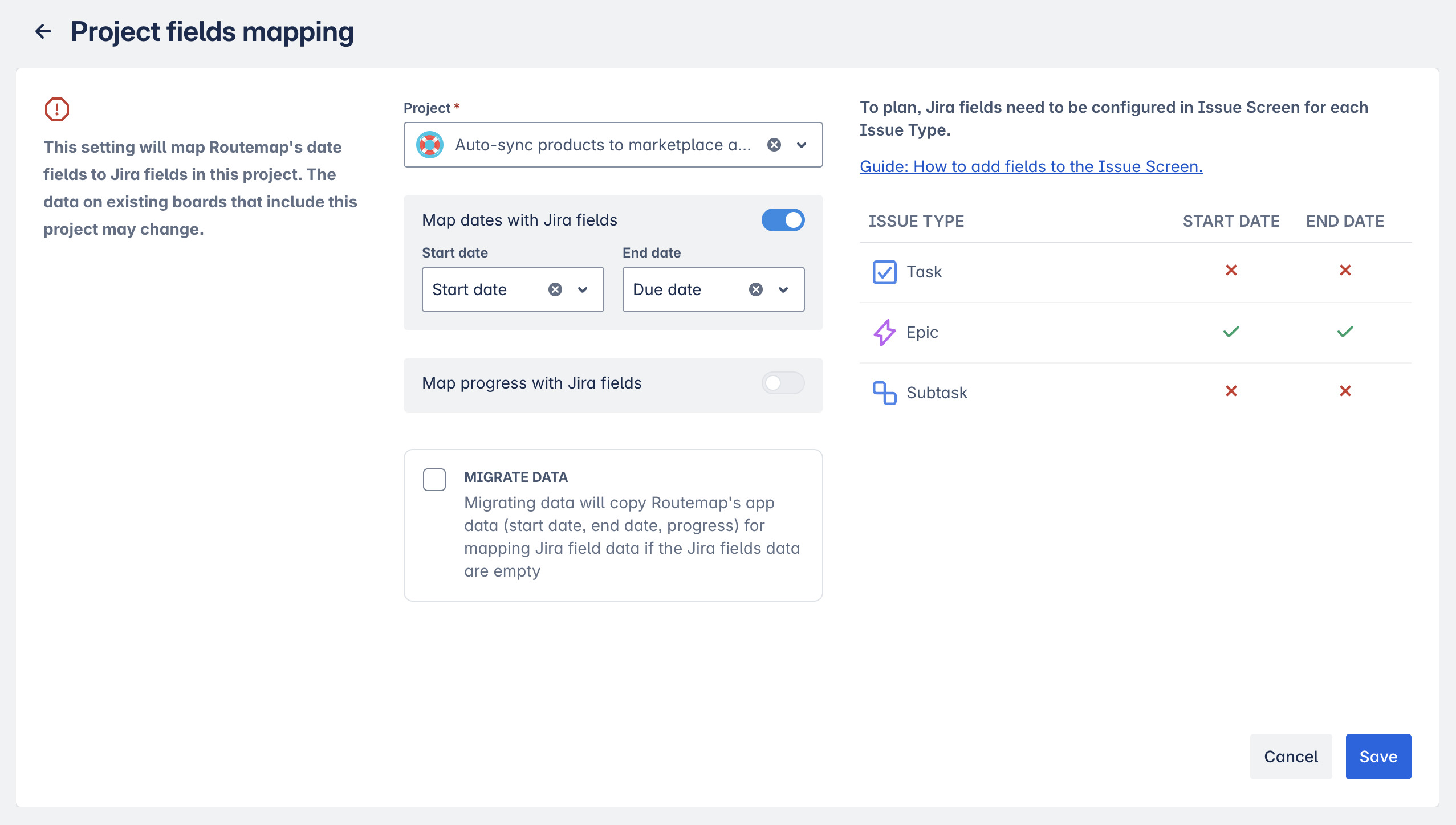Click the Save button
This screenshot has width=1456, height=825.
(x=1378, y=757)
